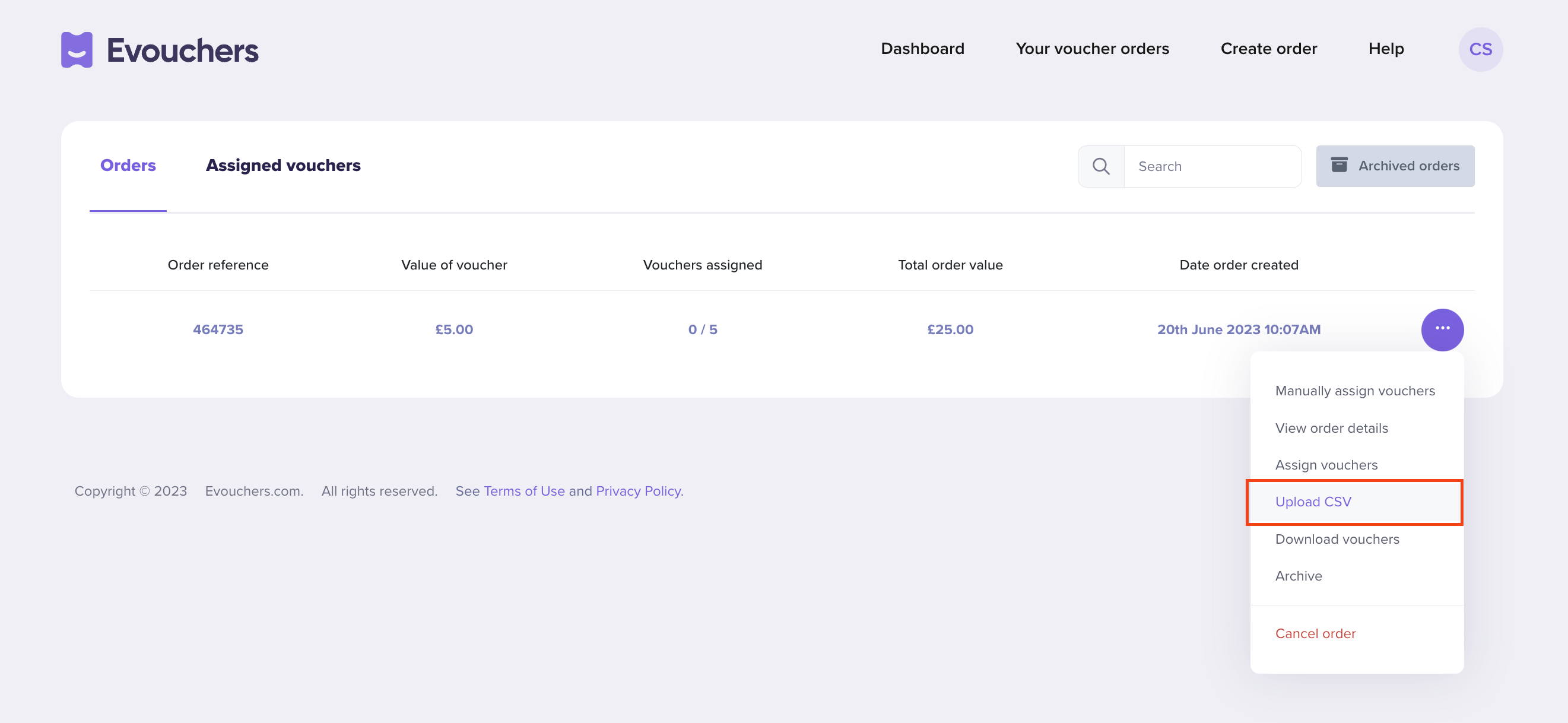Image resolution: width=1568 pixels, height=723 pixels.
Task: Open the Dashboard page
Action: [922, 49]
